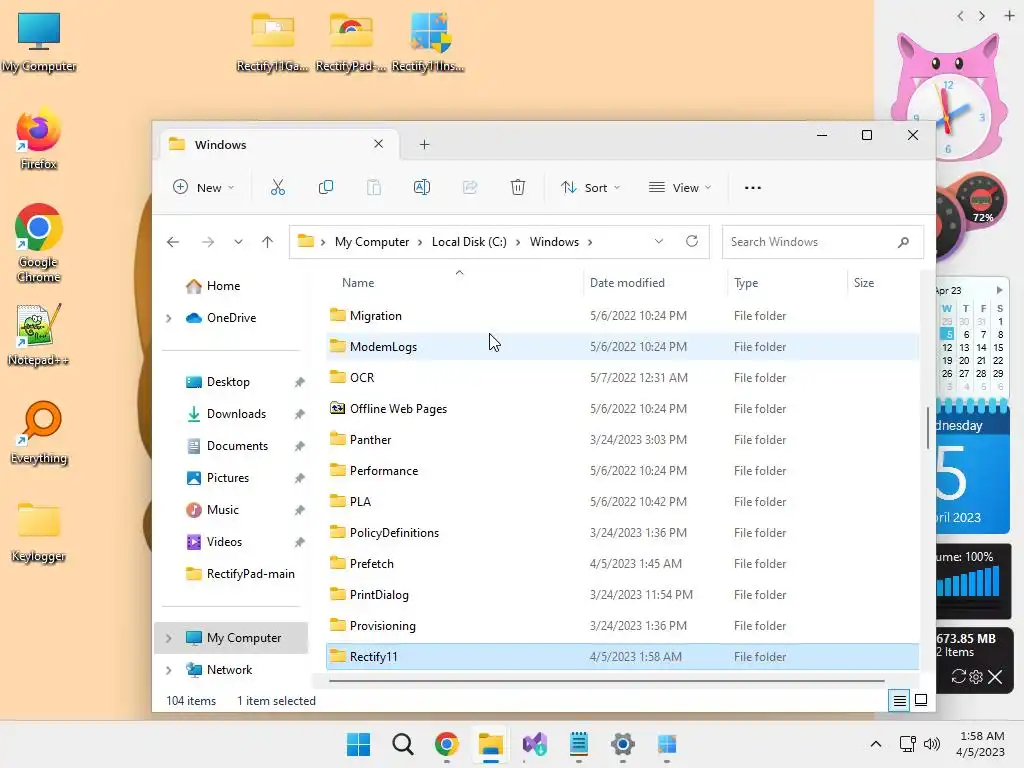Open Settings gear in taskbar
Screen dimensions: 1024x768
coord(623,744)
